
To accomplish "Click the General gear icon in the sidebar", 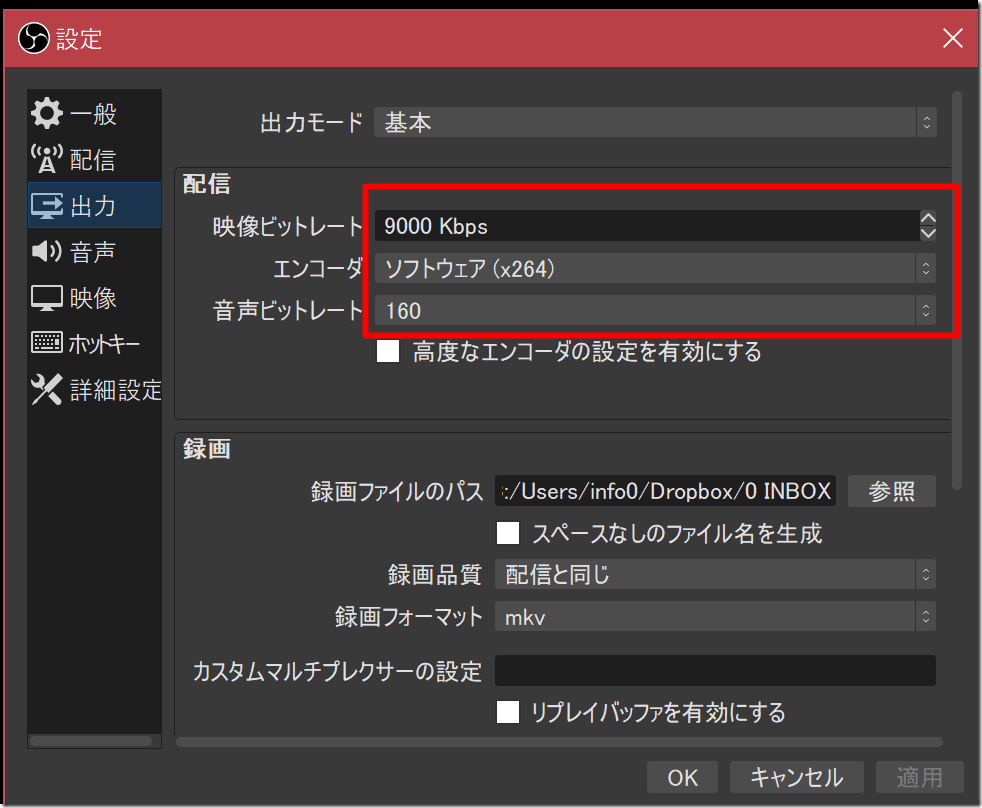I will coord(47,113).
